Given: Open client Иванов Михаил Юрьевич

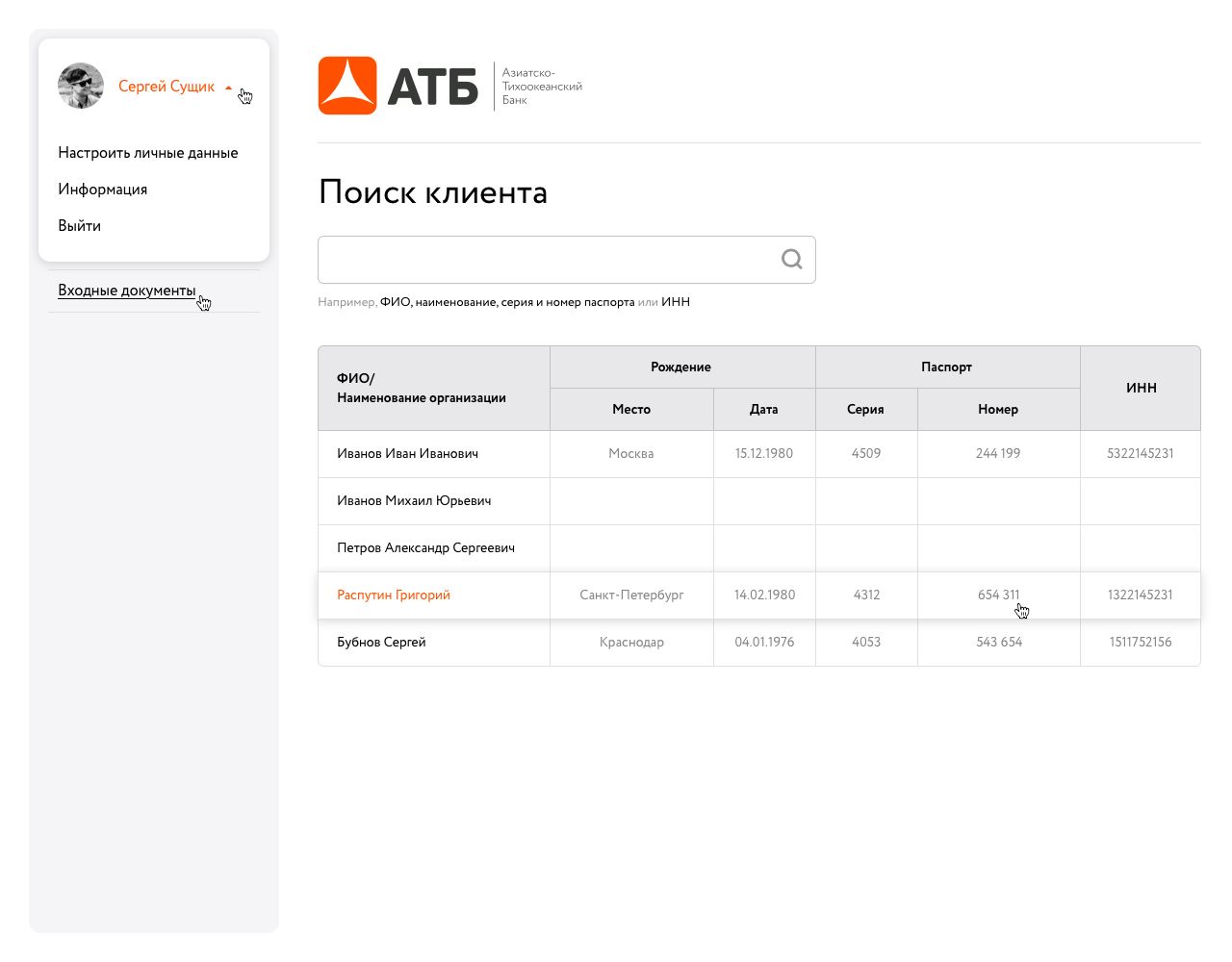Looking at the screenshot, I should tap(414, 500).
